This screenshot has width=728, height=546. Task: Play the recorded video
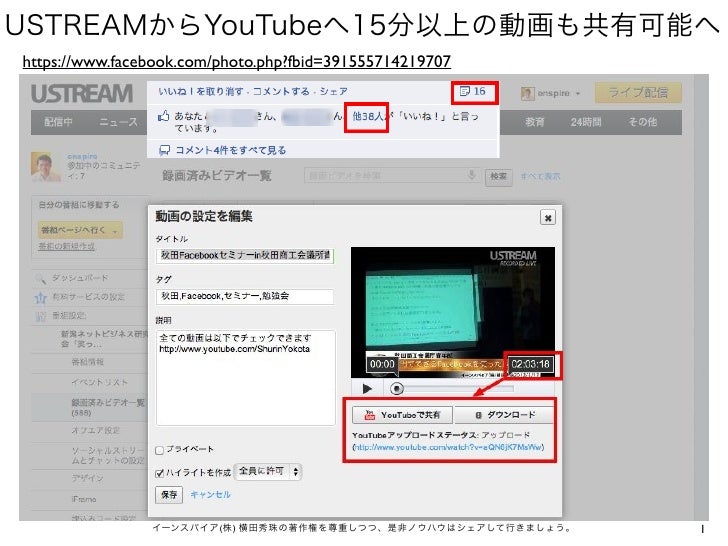[368, 389]
